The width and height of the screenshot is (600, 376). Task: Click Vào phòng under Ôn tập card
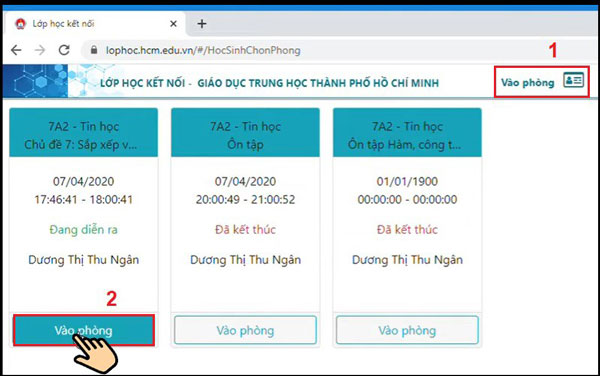[245, 330]
